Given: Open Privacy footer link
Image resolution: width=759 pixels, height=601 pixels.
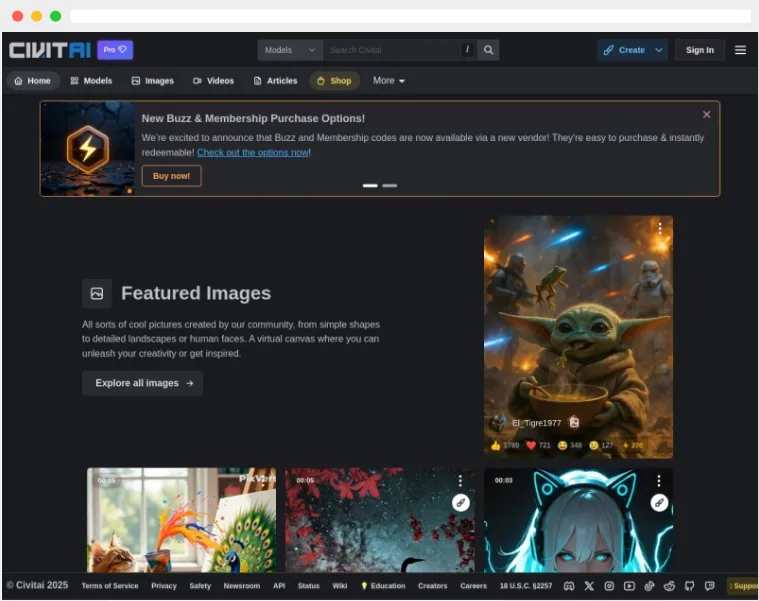Looking at the screenshot, I should 164,586.
